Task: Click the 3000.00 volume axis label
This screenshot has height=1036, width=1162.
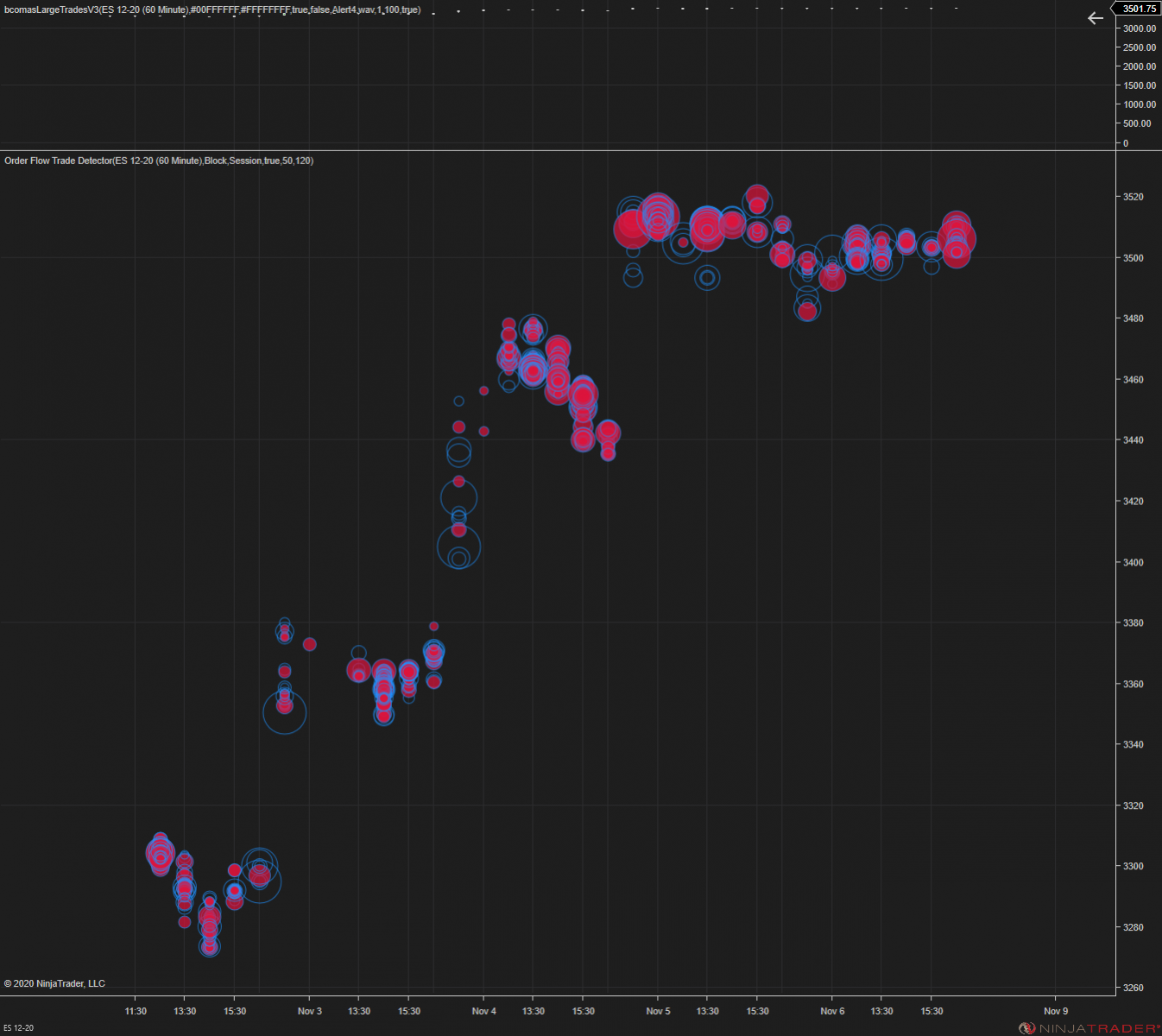Action: [x=1140, y=28]
